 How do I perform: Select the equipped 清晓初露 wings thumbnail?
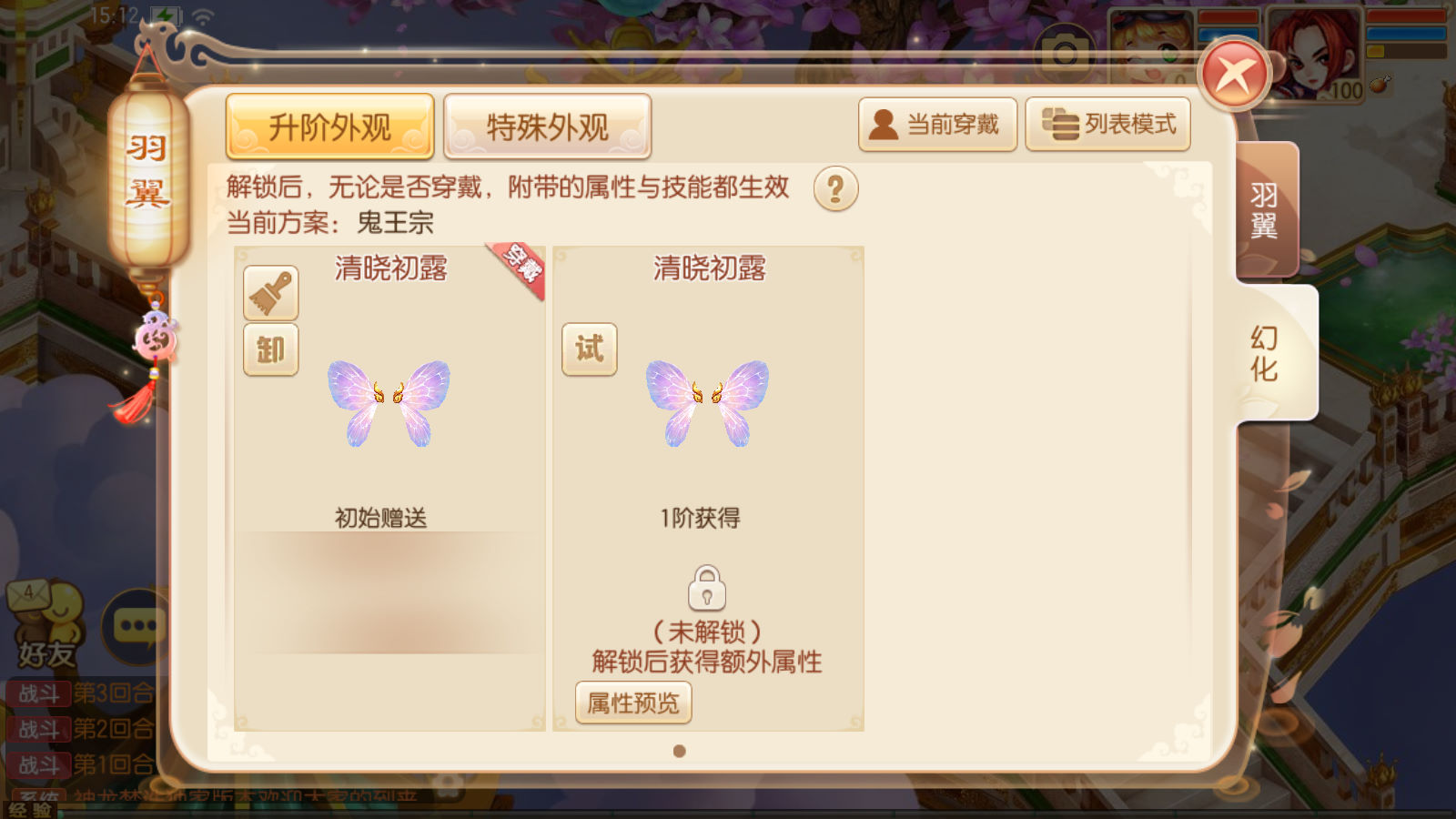pos(389,403)
